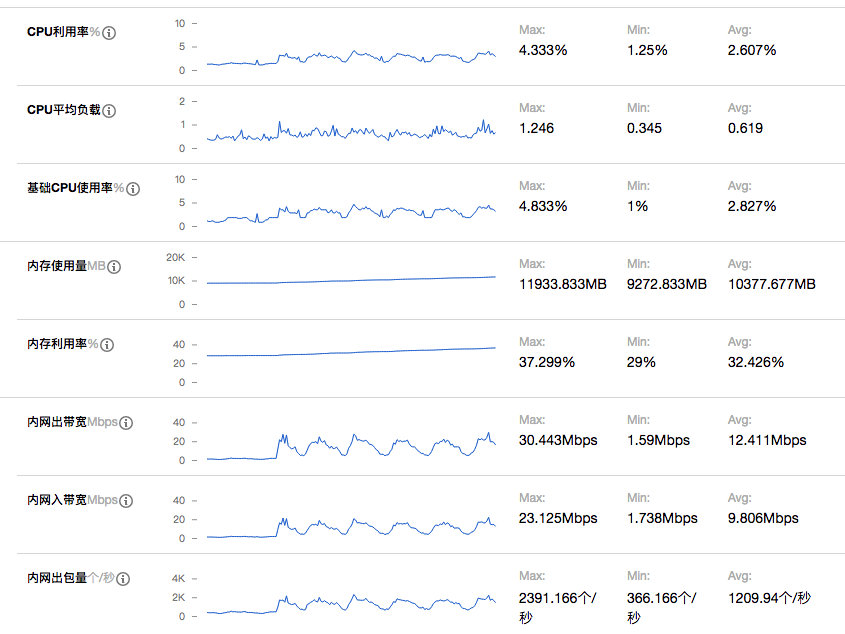Click the 基础CPU使用率 chart
The height and width of the screenshot is (634, 845).
coord(350,211)
